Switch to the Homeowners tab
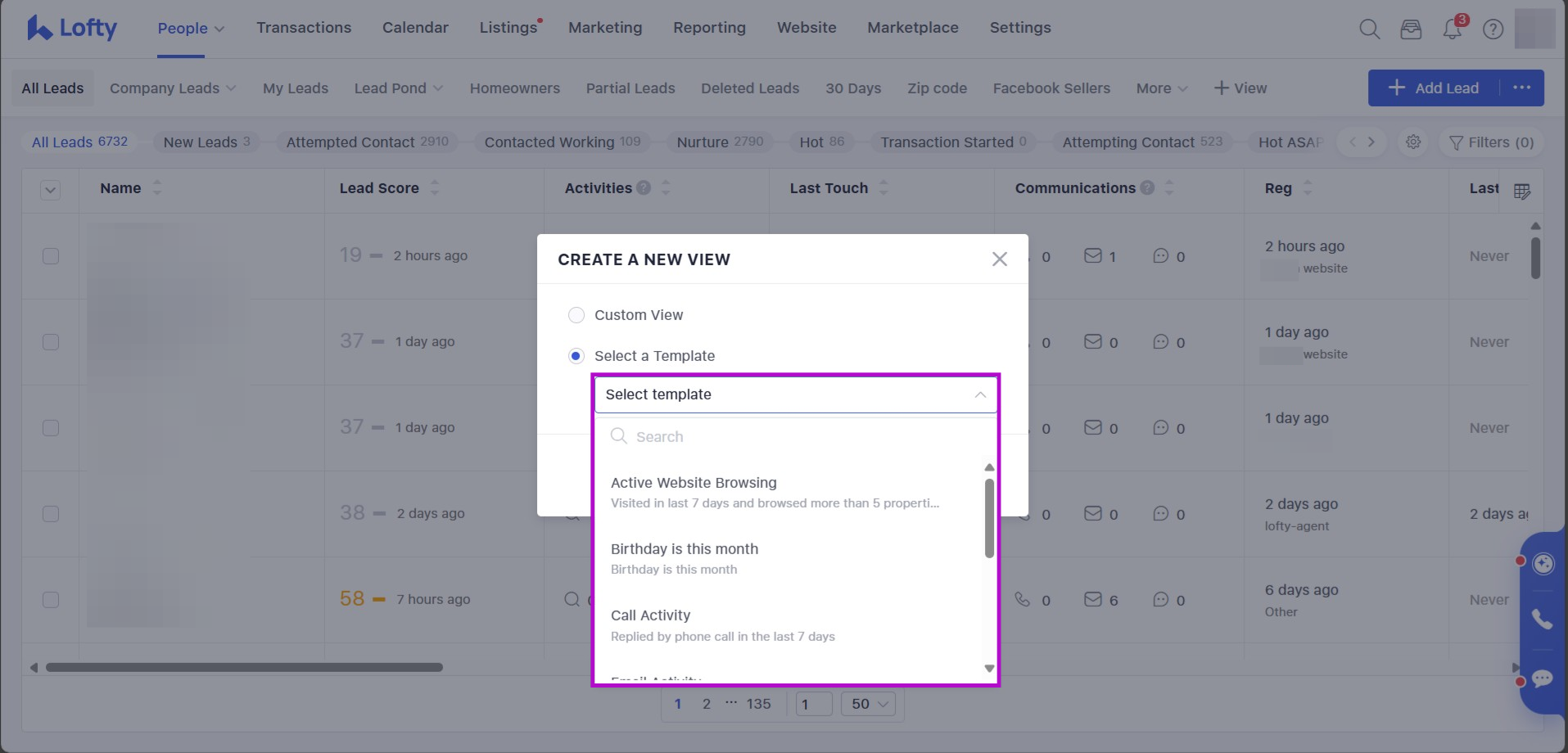The width and height of the screenshot is (1568, 753). point(514,88)
